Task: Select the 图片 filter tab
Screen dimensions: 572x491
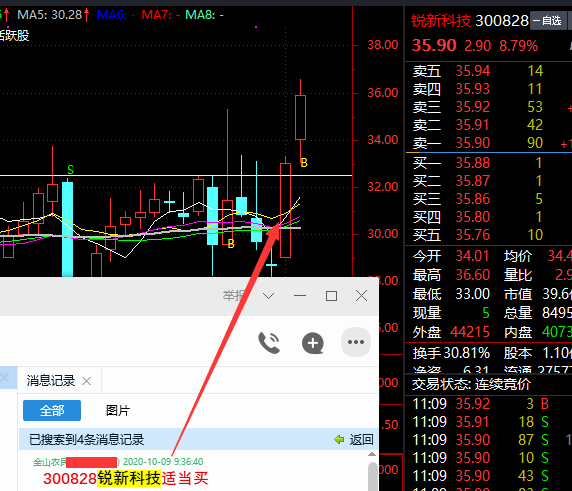Action: click(118, 410)
